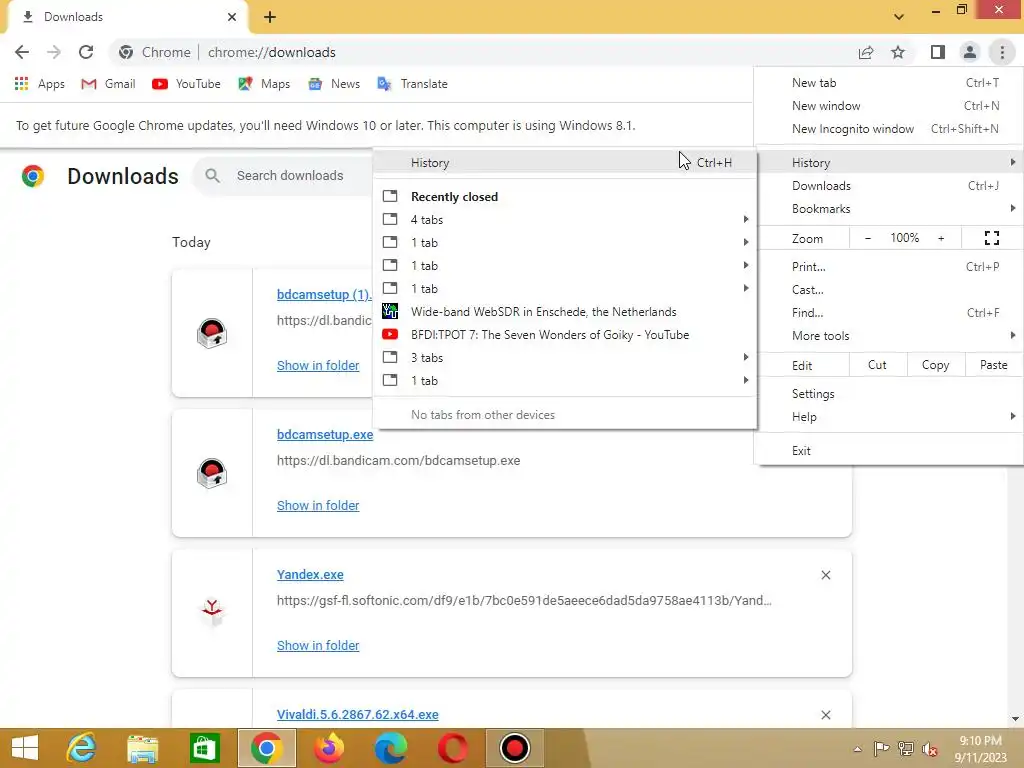
Task: Launch Opera from the taskbar
Action: point(453,748)
